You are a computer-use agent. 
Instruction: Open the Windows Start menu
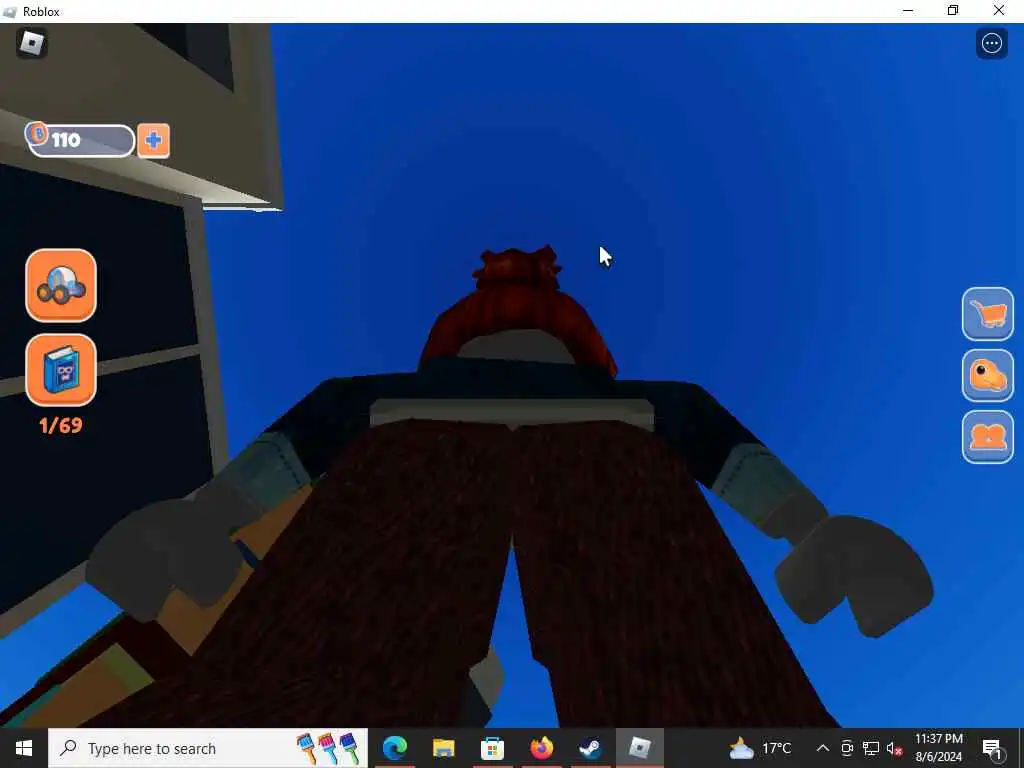pyautogui.click(x=24, y=748)
